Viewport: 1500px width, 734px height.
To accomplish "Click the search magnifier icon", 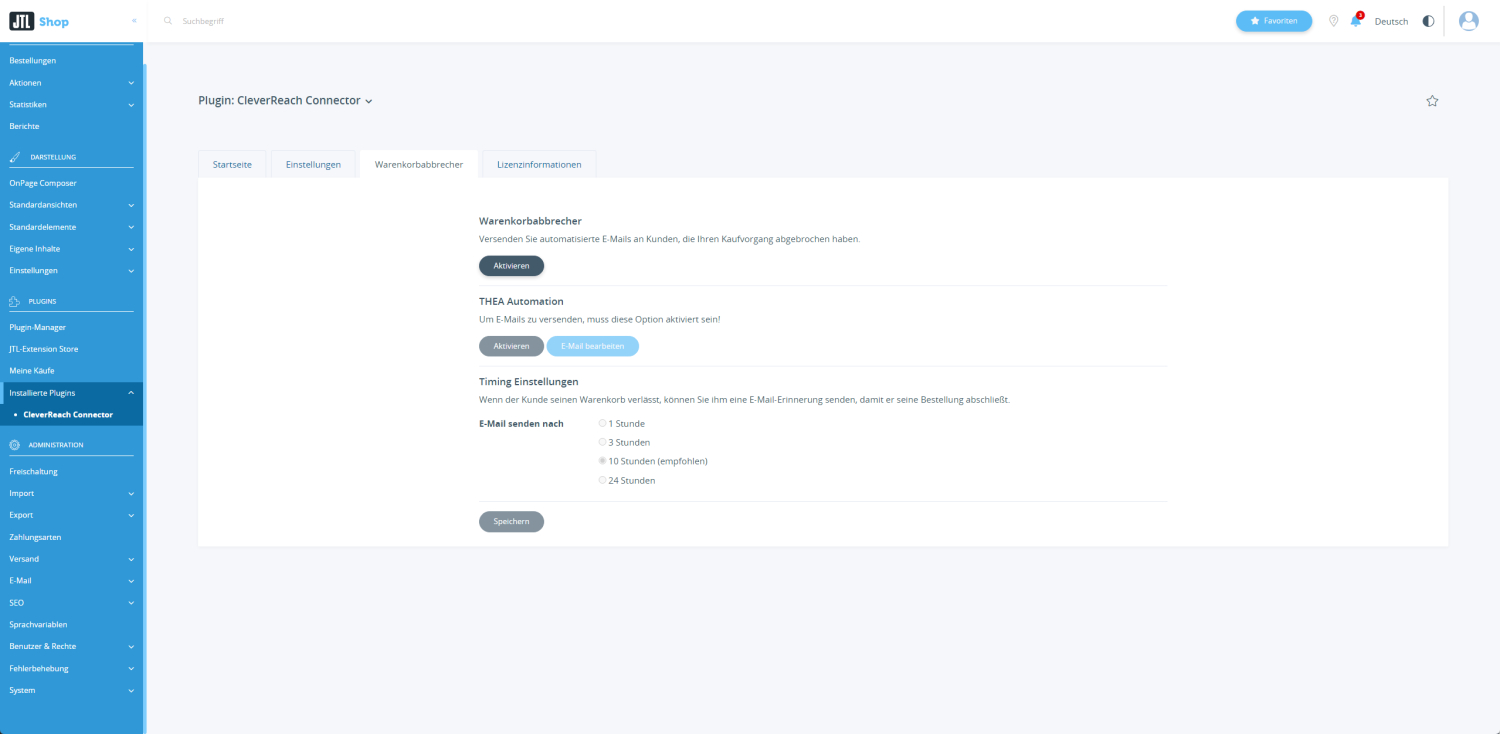I will 168,21.
